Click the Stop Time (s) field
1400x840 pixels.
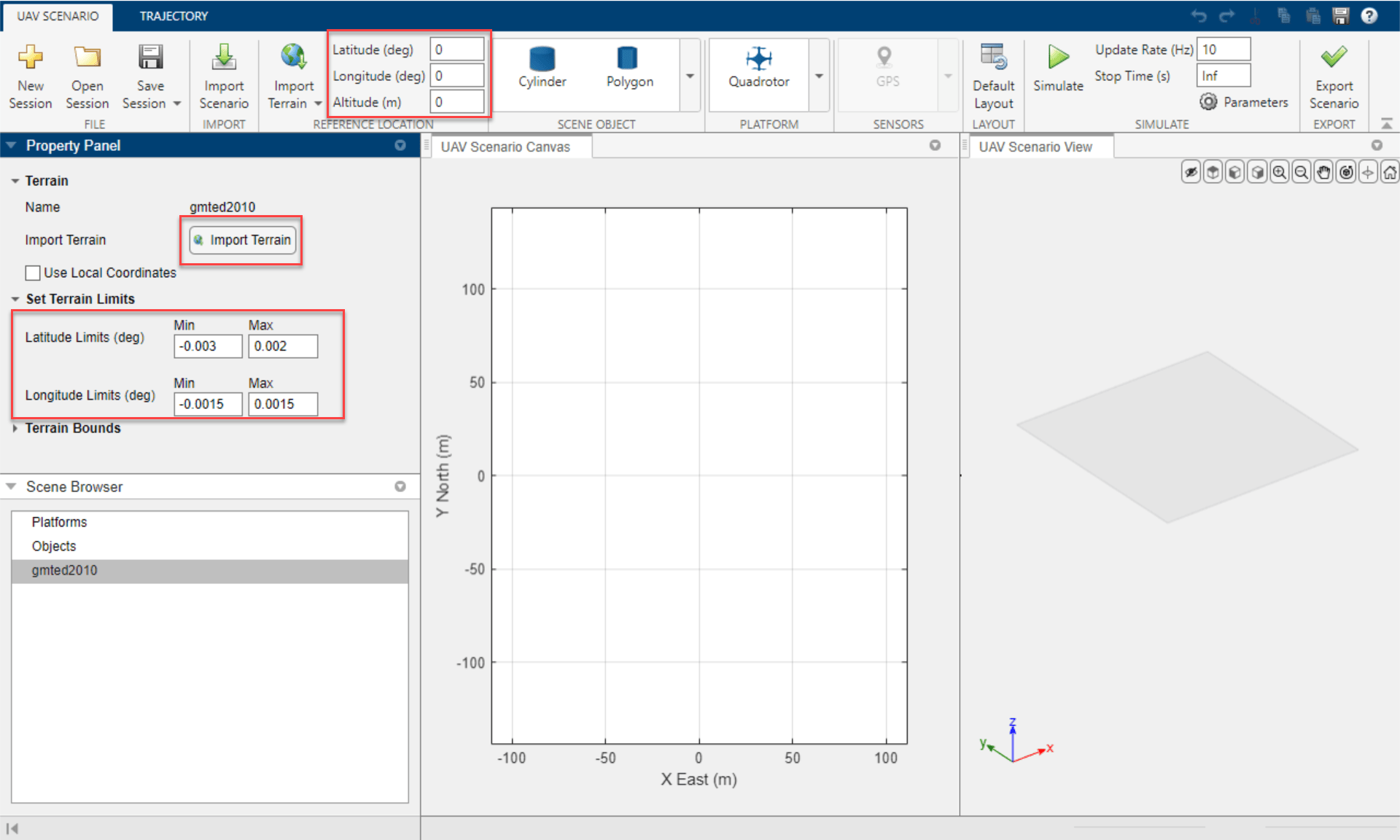(1224, 75)
